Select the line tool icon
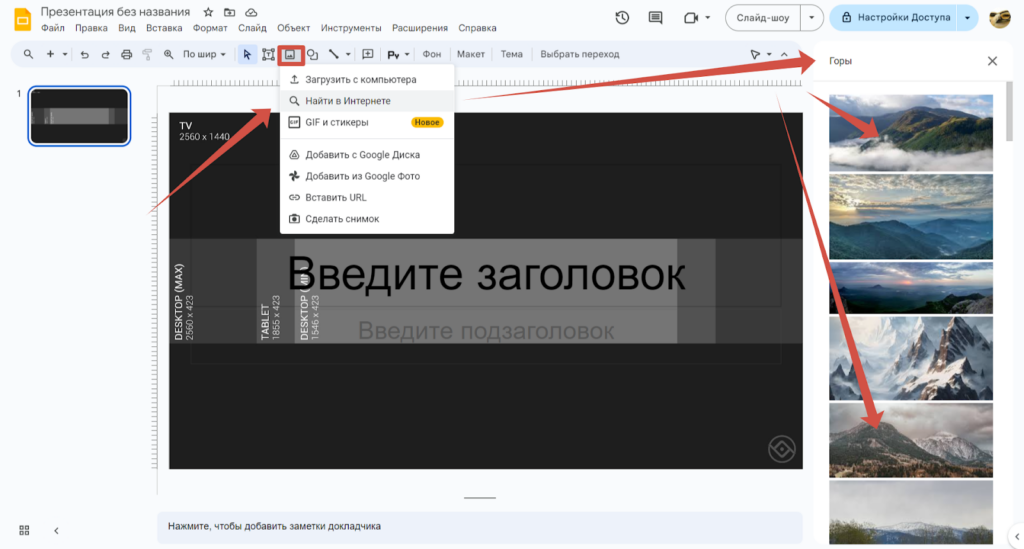The width and height of the screenshot is (1024, 549). click(x=334, y=55)
